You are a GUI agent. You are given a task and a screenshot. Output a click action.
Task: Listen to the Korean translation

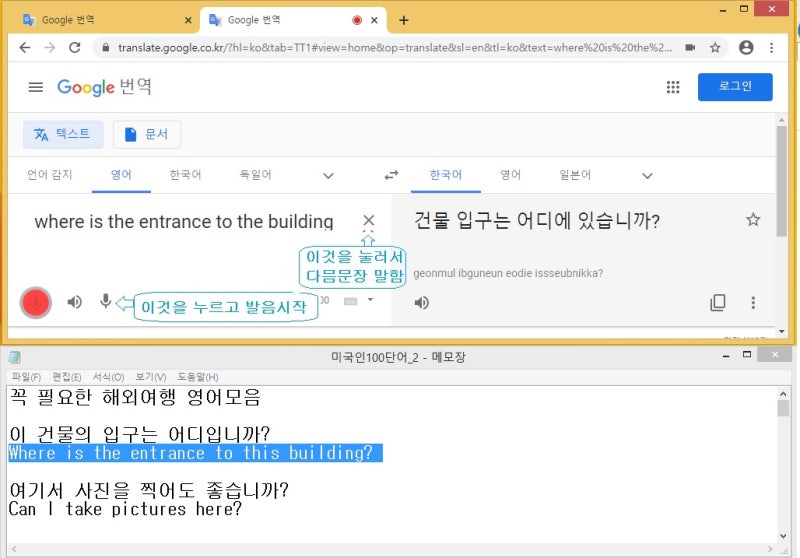click(421, 303)
